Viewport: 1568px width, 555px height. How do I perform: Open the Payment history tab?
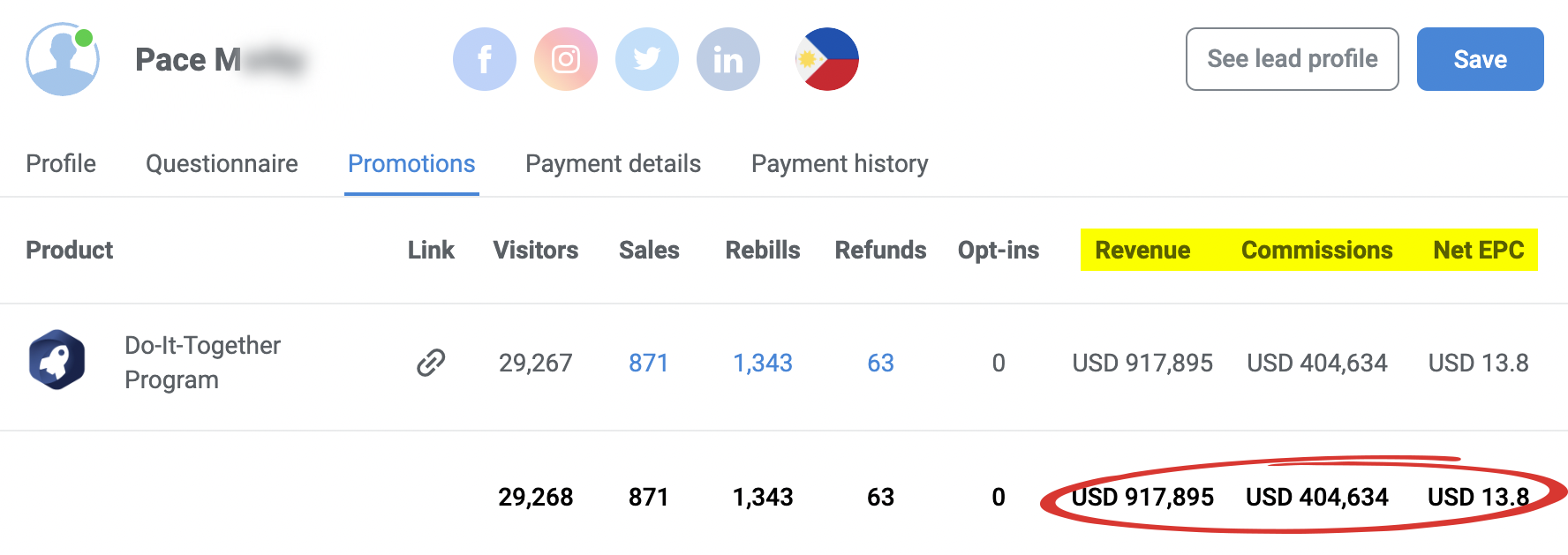(x=840, y=163)
